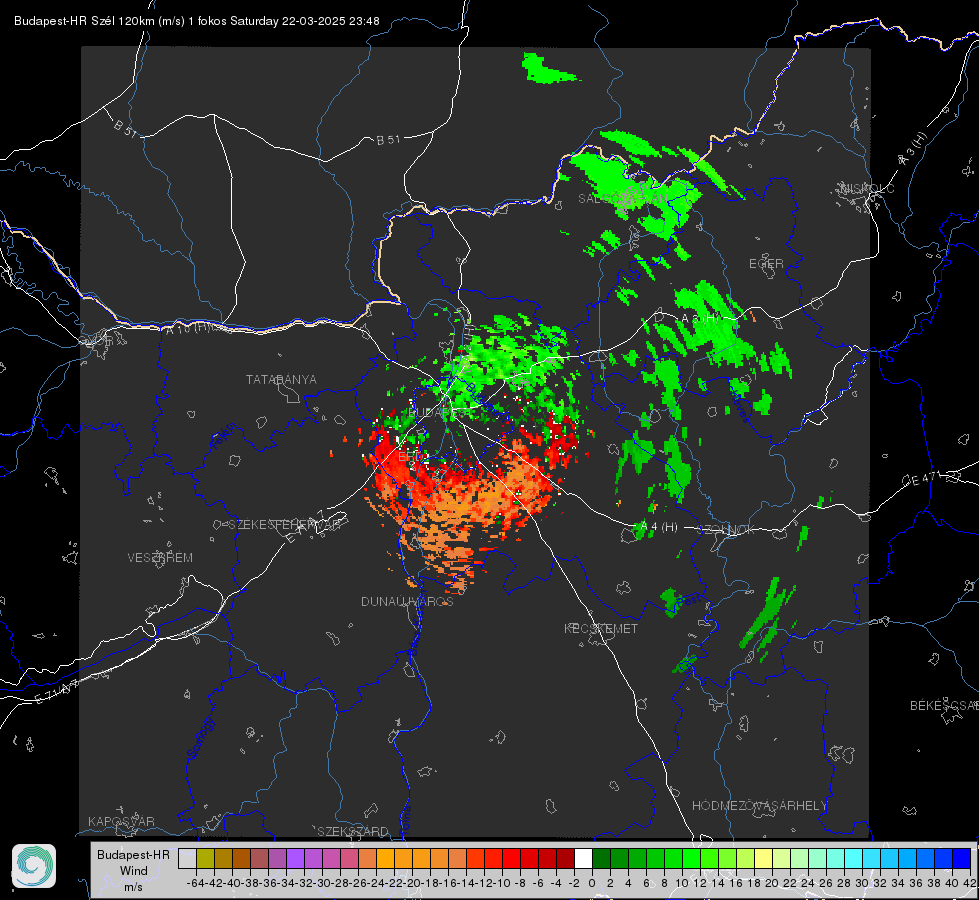Click the HÓDMEZŐVÁSÁRHELY city label
Image resolution: width=979 pixels, height=900 pixels.
click(x=759, y=806)
